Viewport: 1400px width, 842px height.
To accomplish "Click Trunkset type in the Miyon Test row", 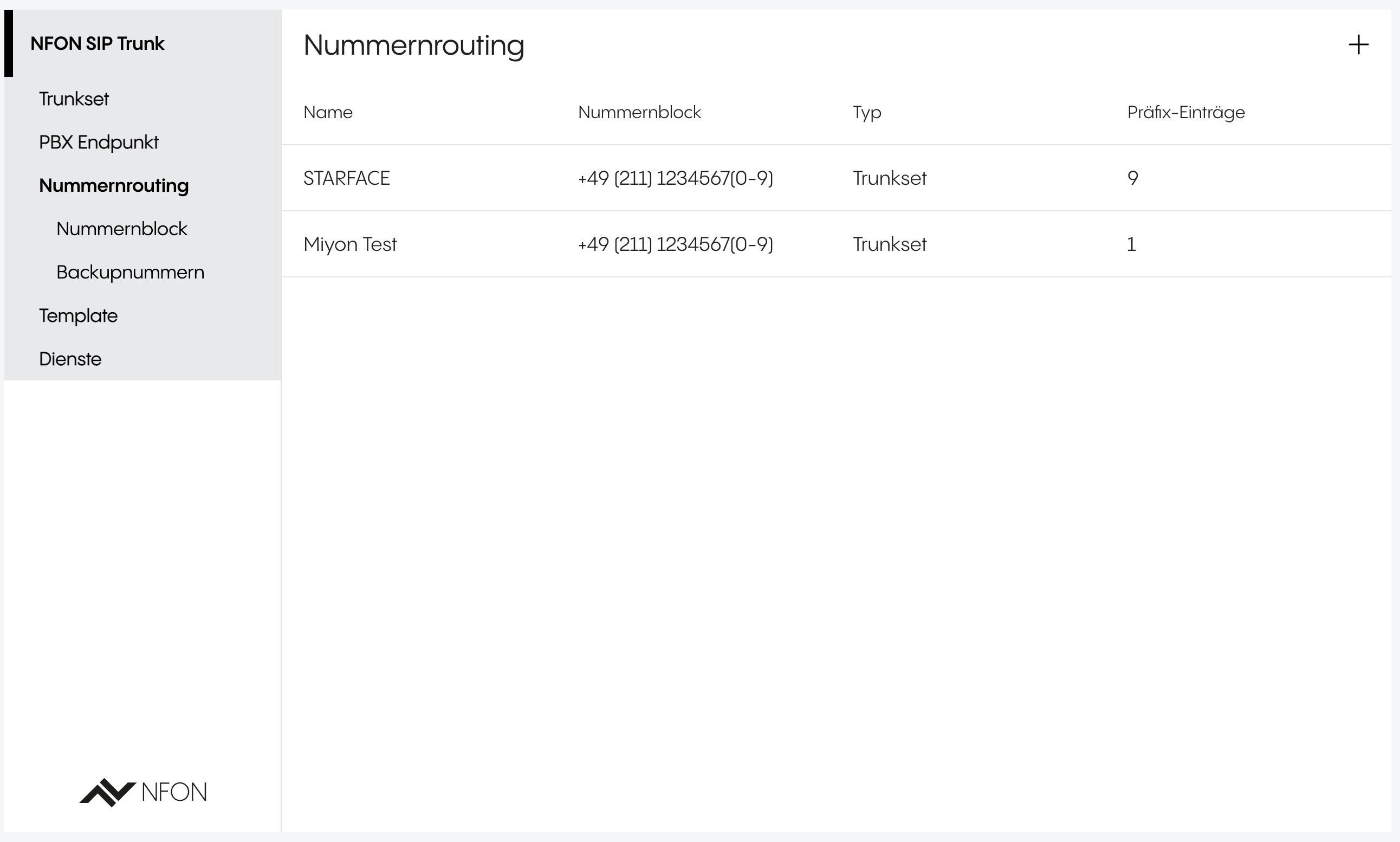I will click(890, 244).
